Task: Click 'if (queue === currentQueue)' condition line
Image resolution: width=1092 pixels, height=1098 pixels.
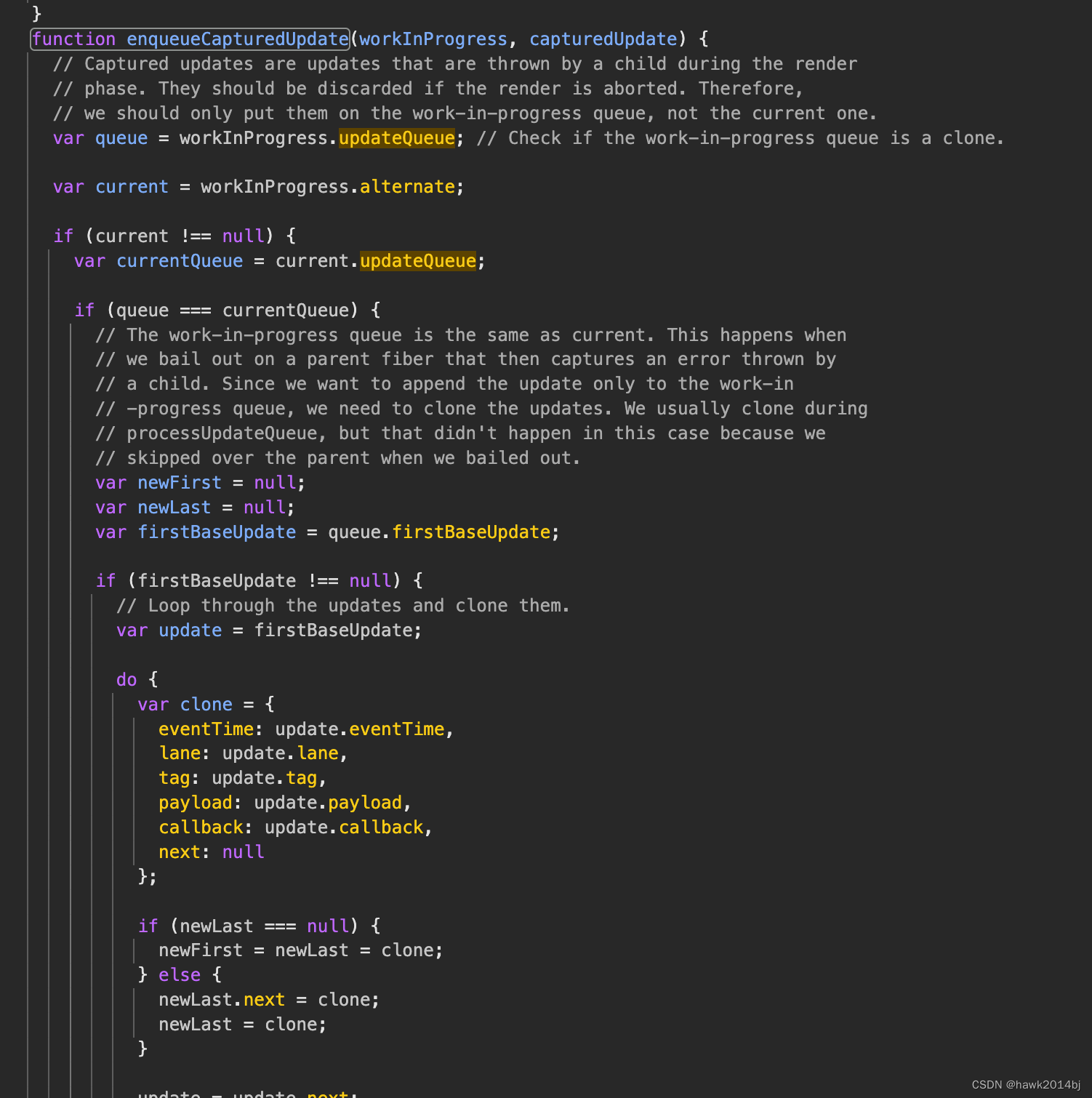Action: [228, 310]
